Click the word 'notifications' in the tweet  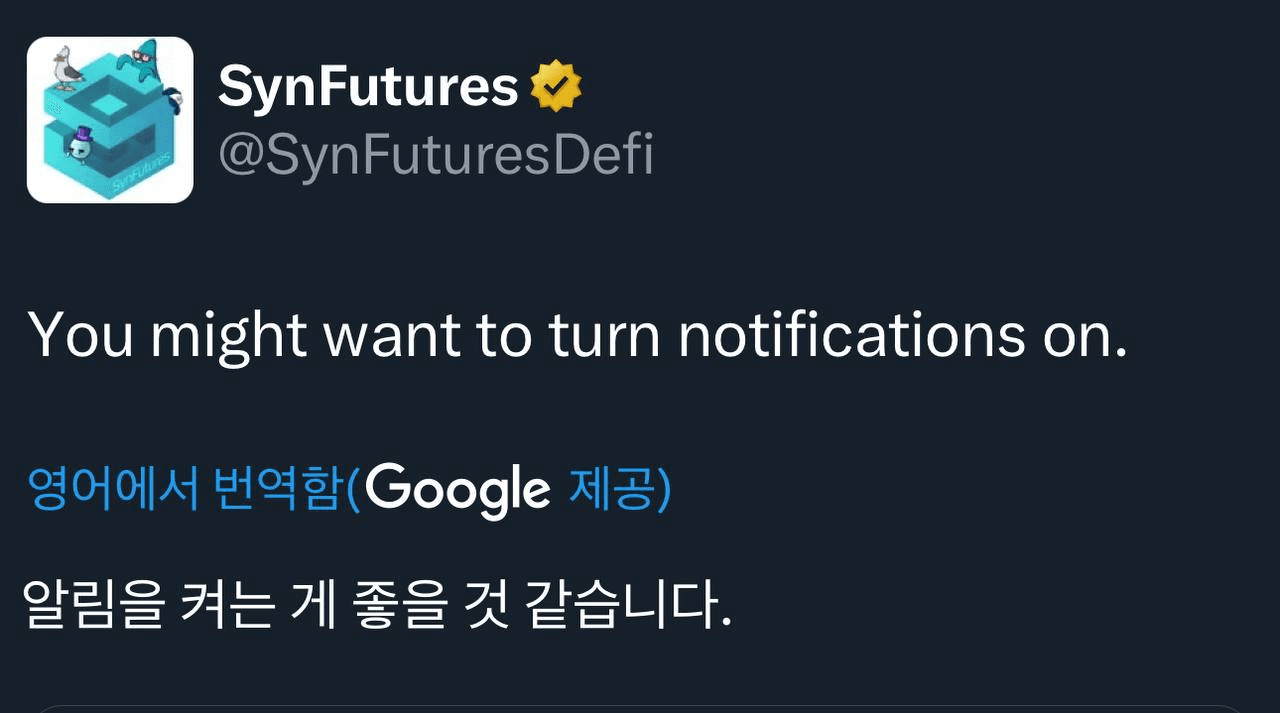[851, 334]
